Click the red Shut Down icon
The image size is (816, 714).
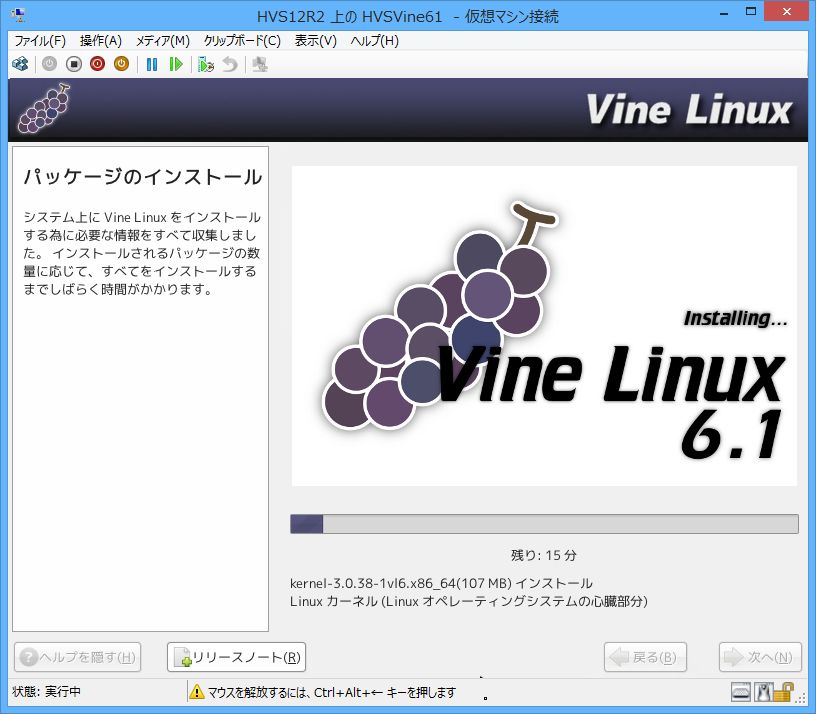click(x=97, y=65)
